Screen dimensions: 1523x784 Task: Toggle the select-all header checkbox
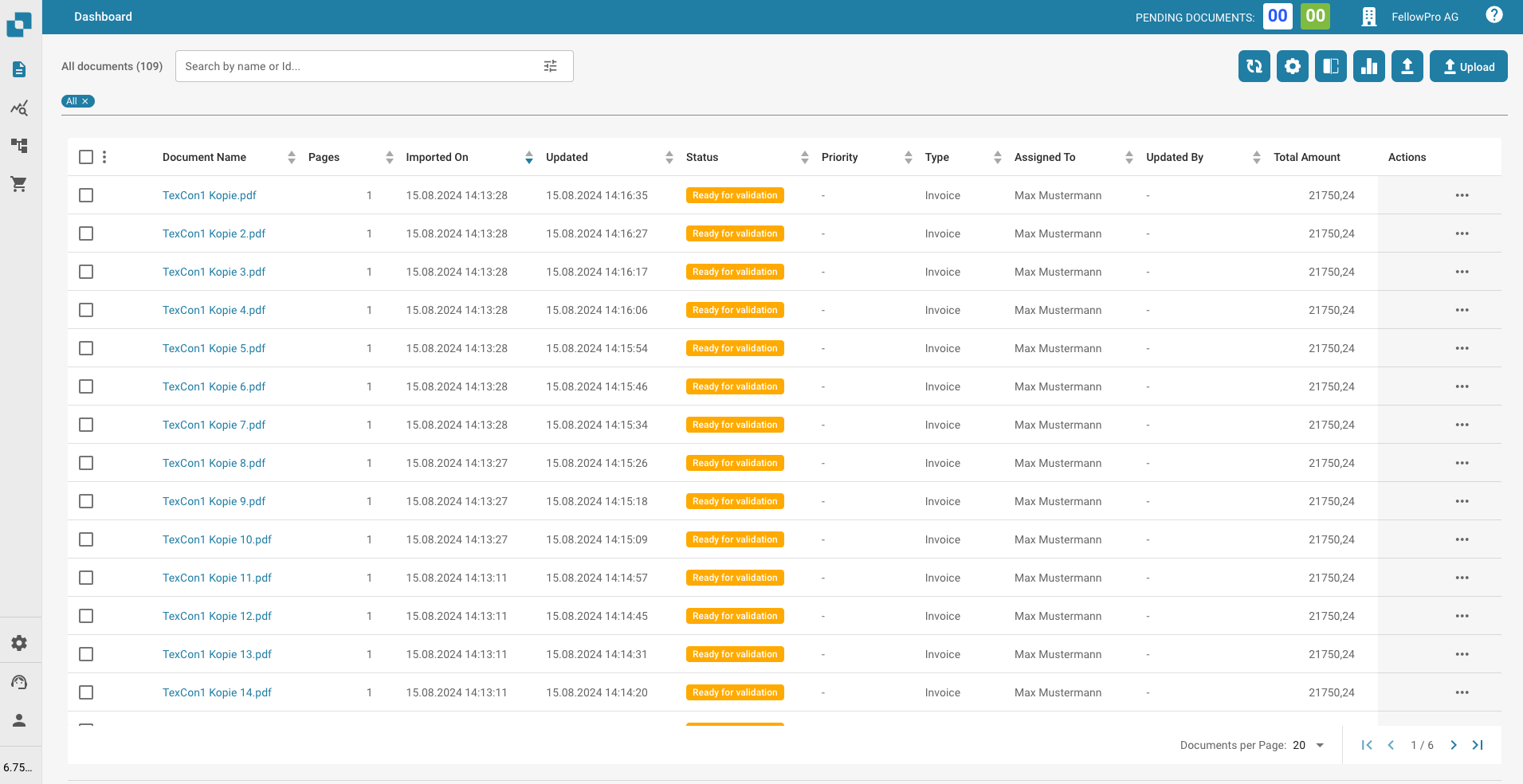coord(86,157)
